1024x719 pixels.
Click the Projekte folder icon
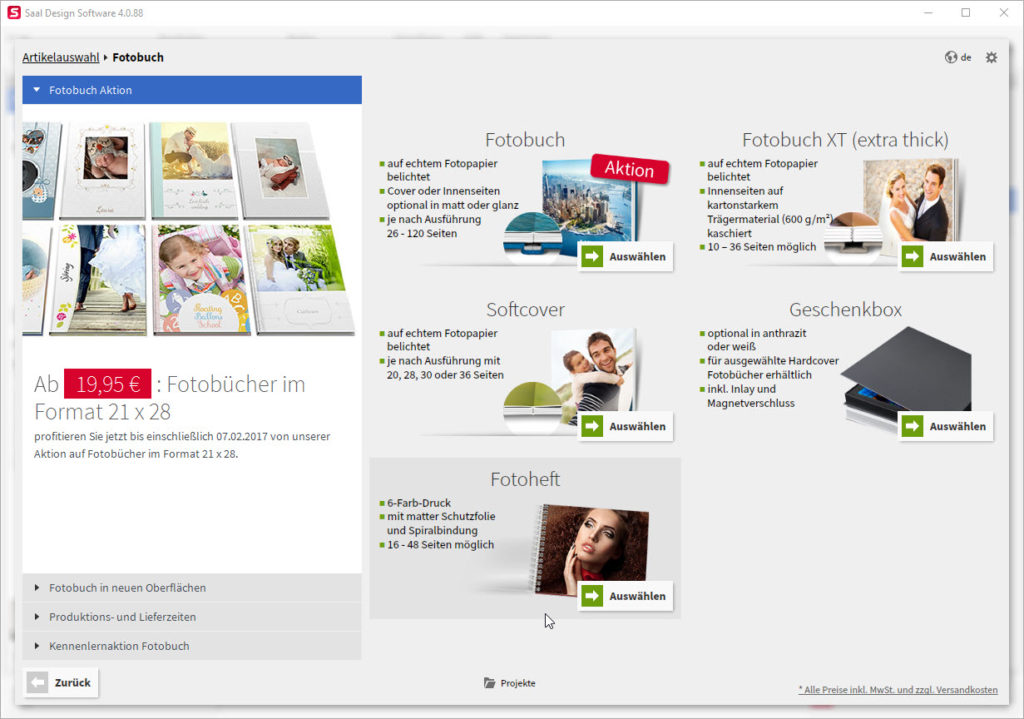click(489, 682)
